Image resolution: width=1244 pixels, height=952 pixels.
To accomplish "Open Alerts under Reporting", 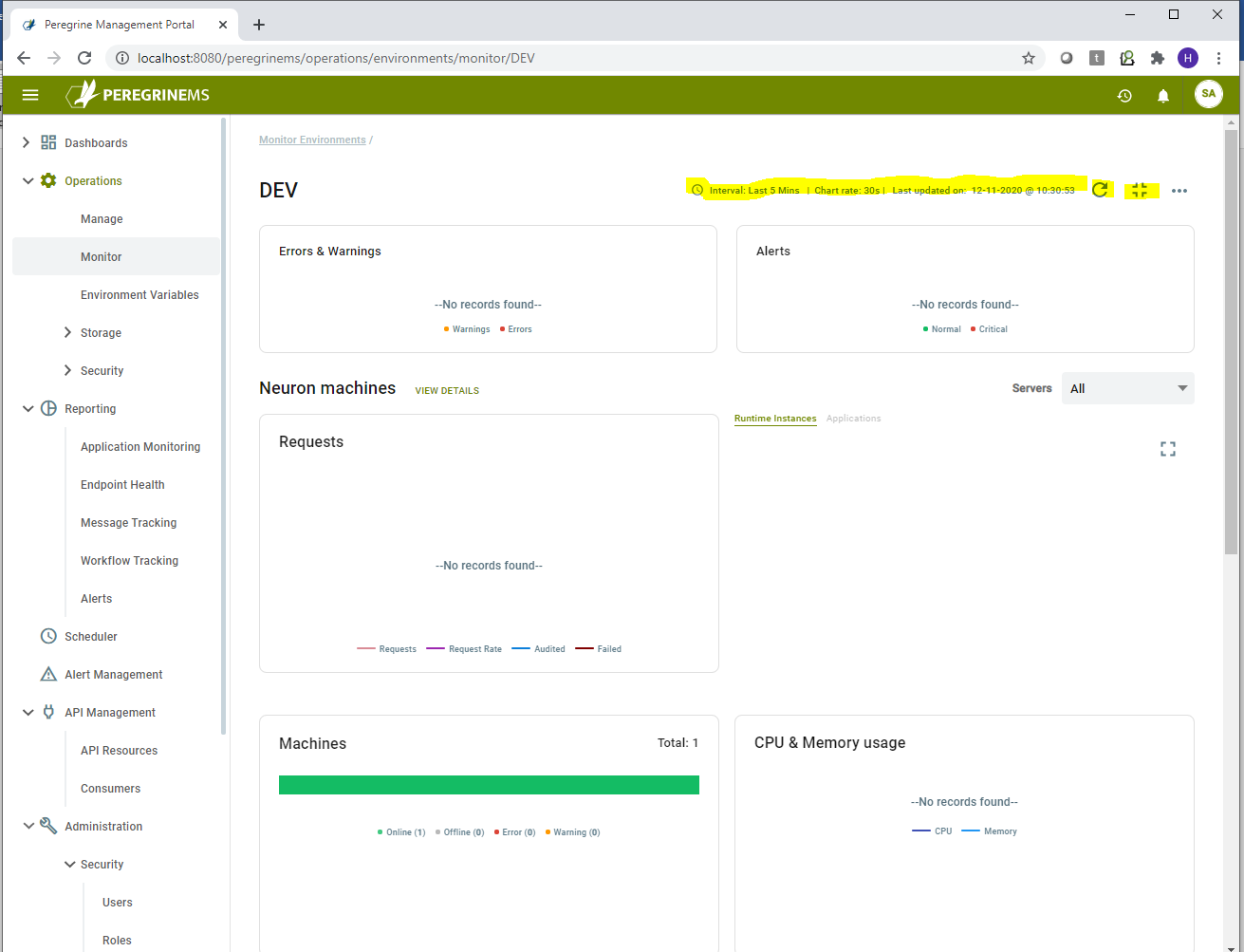I will click(96, 598).
